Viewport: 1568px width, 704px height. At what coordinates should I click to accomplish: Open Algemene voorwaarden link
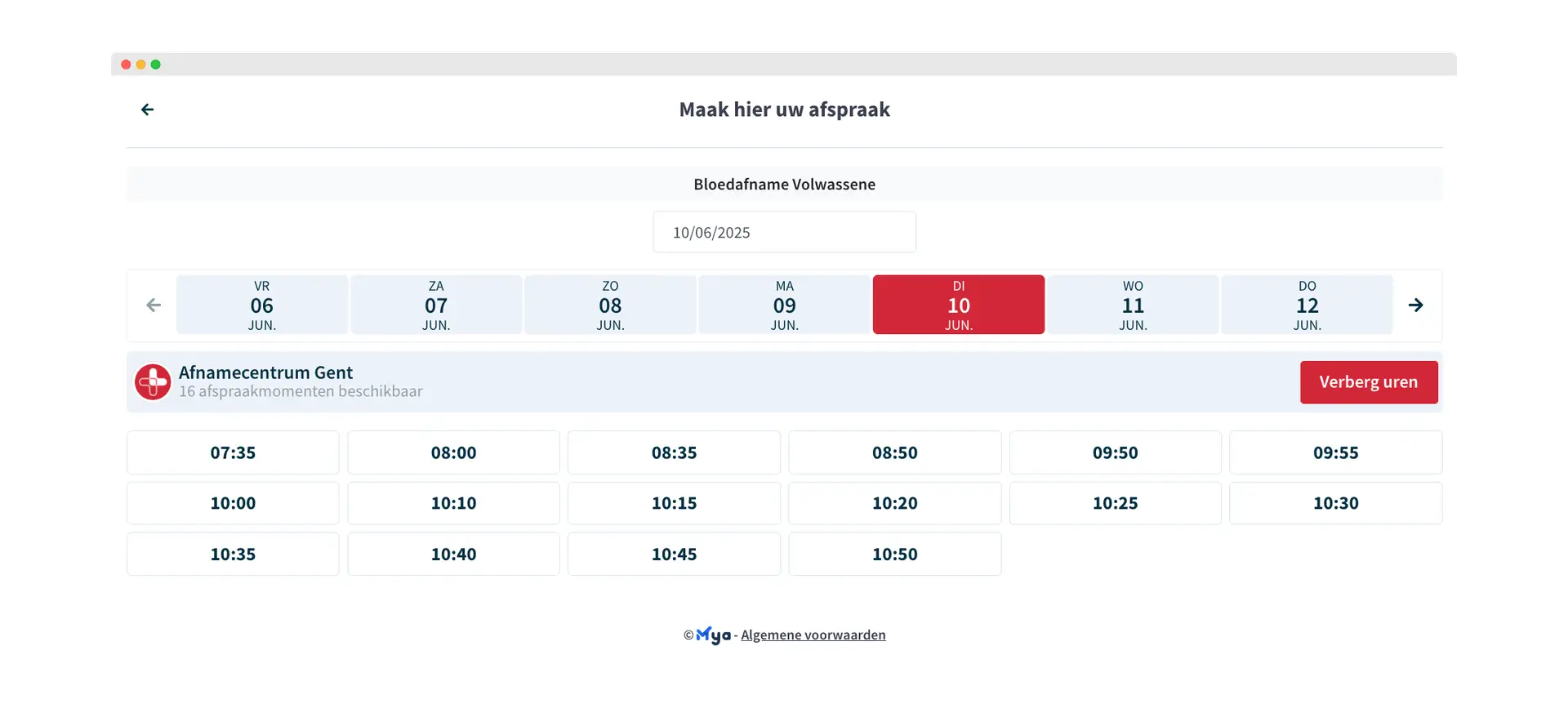tap(813, 635)
